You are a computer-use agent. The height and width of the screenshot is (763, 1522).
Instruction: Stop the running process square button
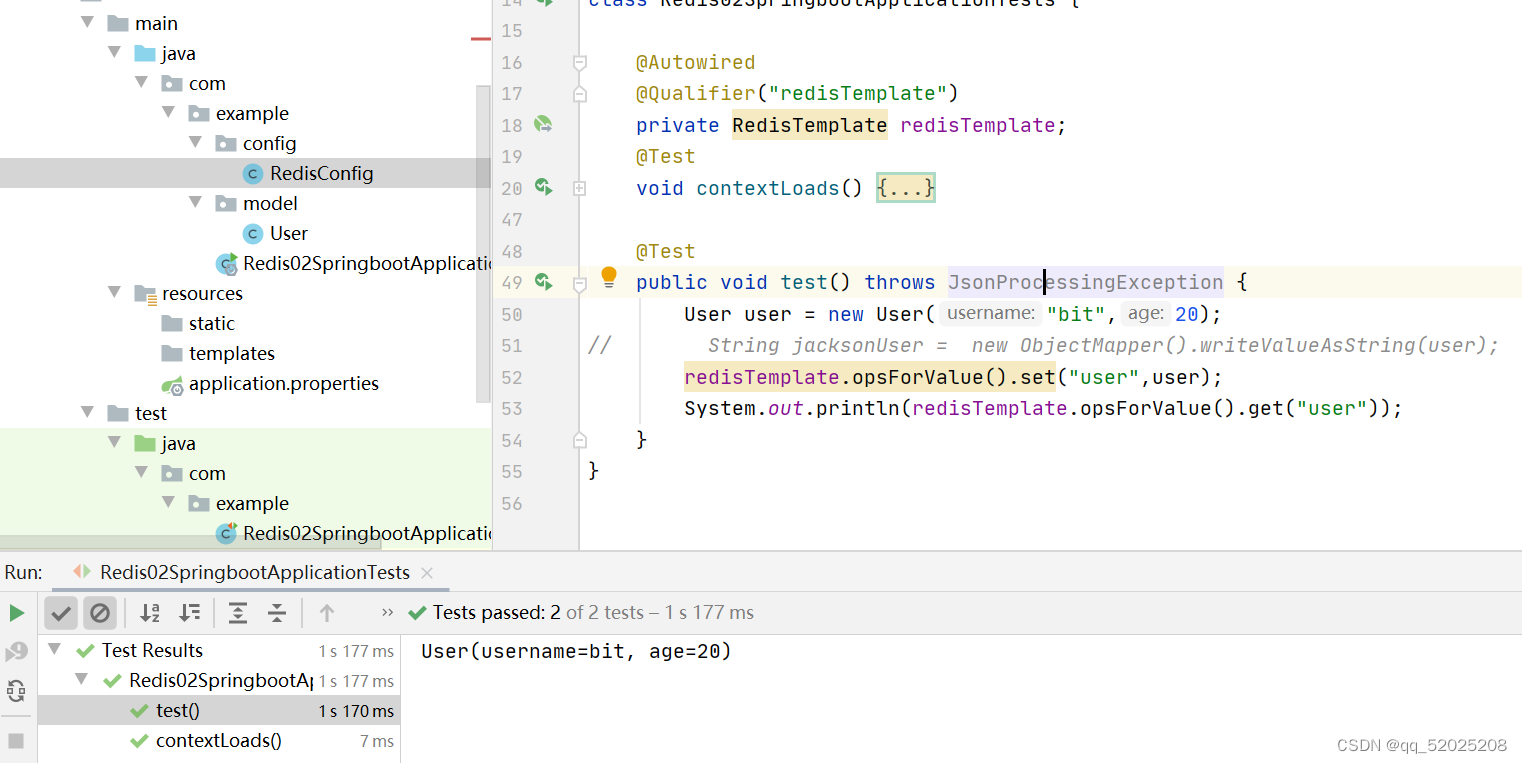[x=16, y=740]
